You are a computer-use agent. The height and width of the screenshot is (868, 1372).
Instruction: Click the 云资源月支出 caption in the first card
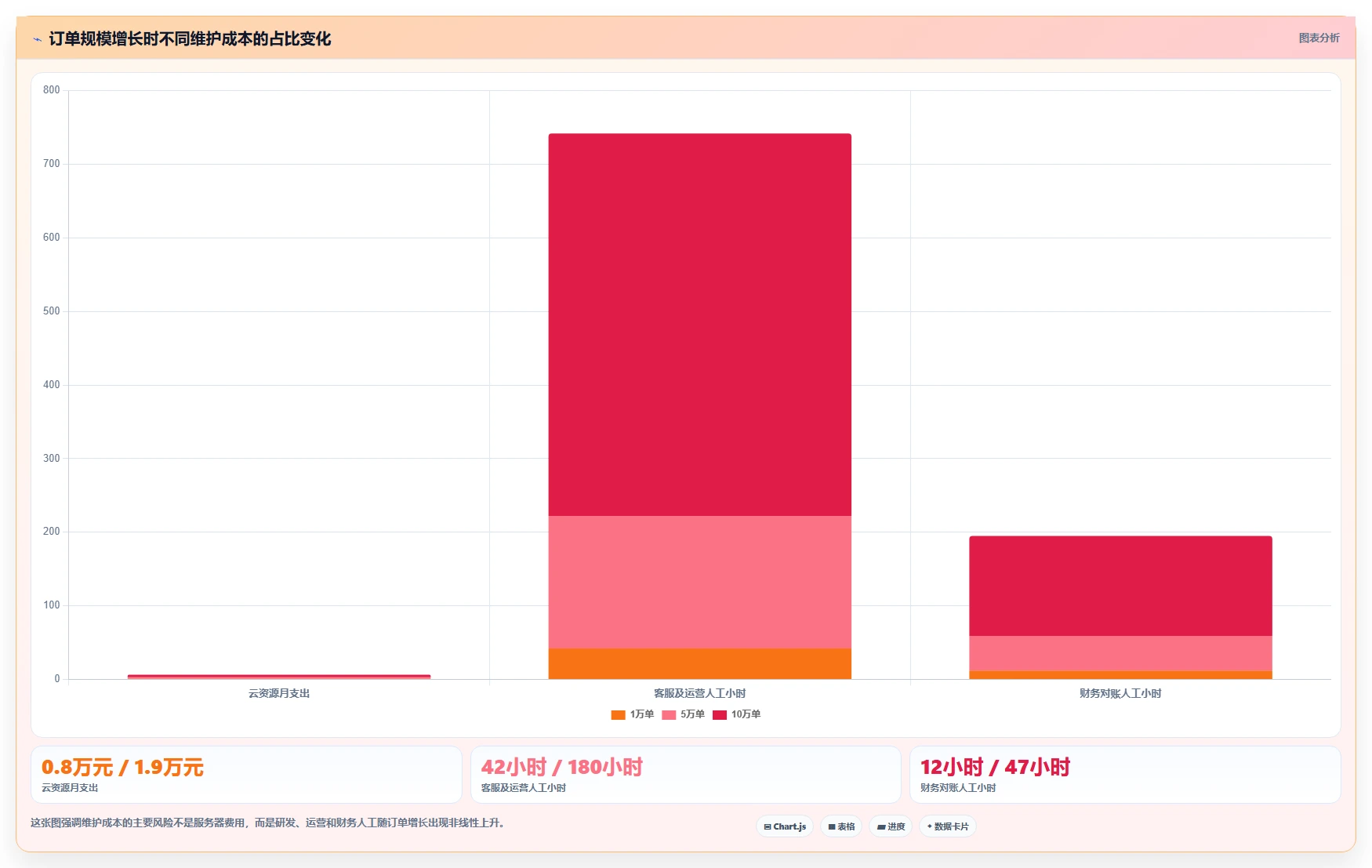(70, 788)
